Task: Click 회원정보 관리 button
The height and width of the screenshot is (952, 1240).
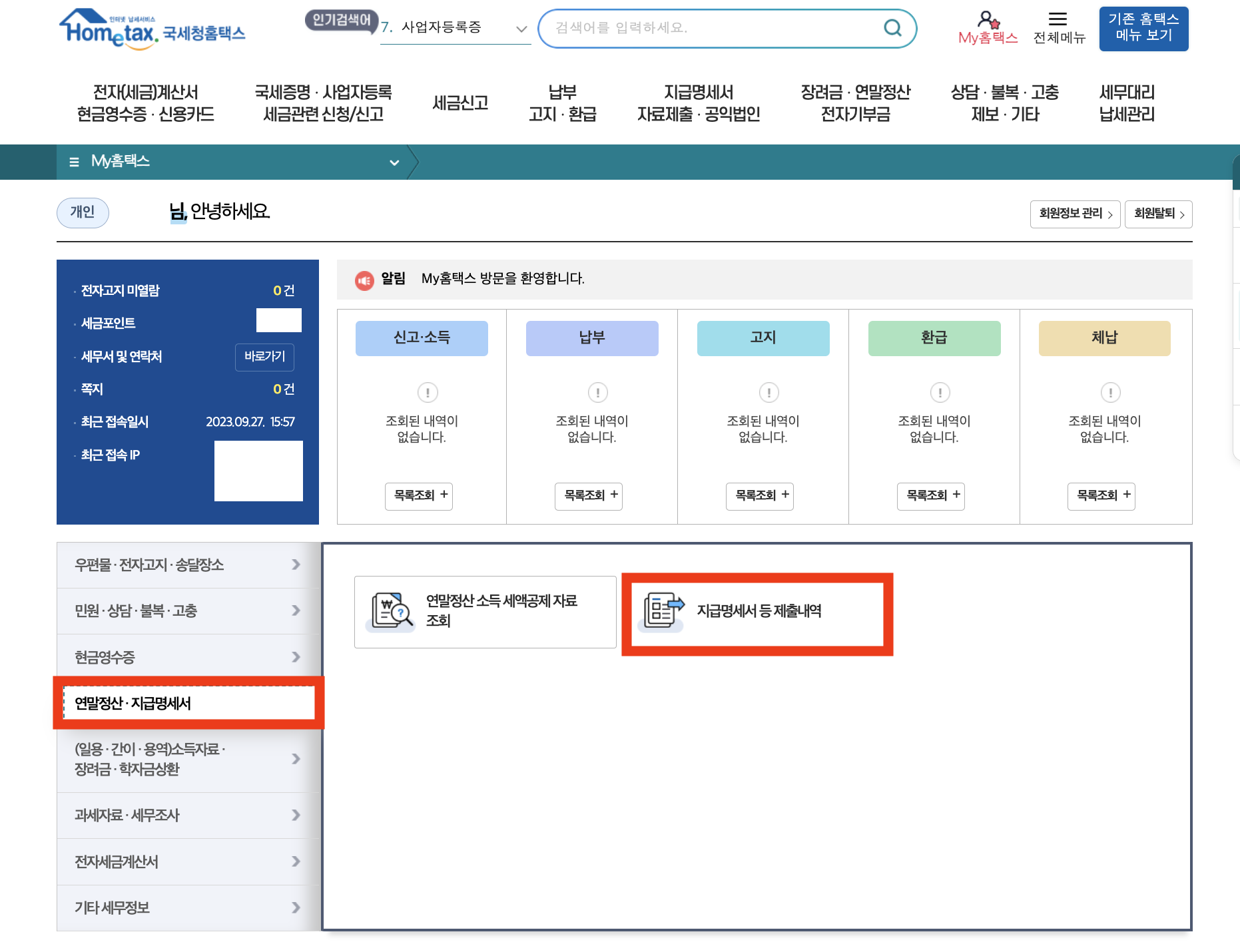Action: point(1076,214)
